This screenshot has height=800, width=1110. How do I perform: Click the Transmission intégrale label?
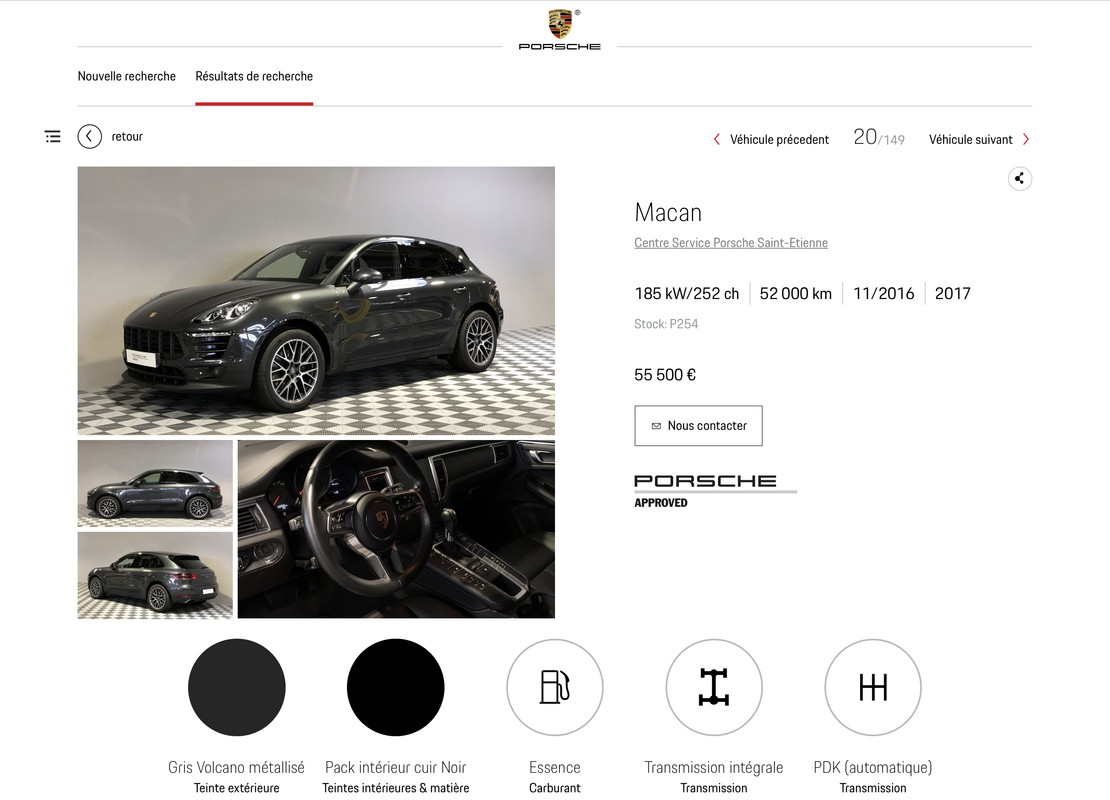coord(714,767)
